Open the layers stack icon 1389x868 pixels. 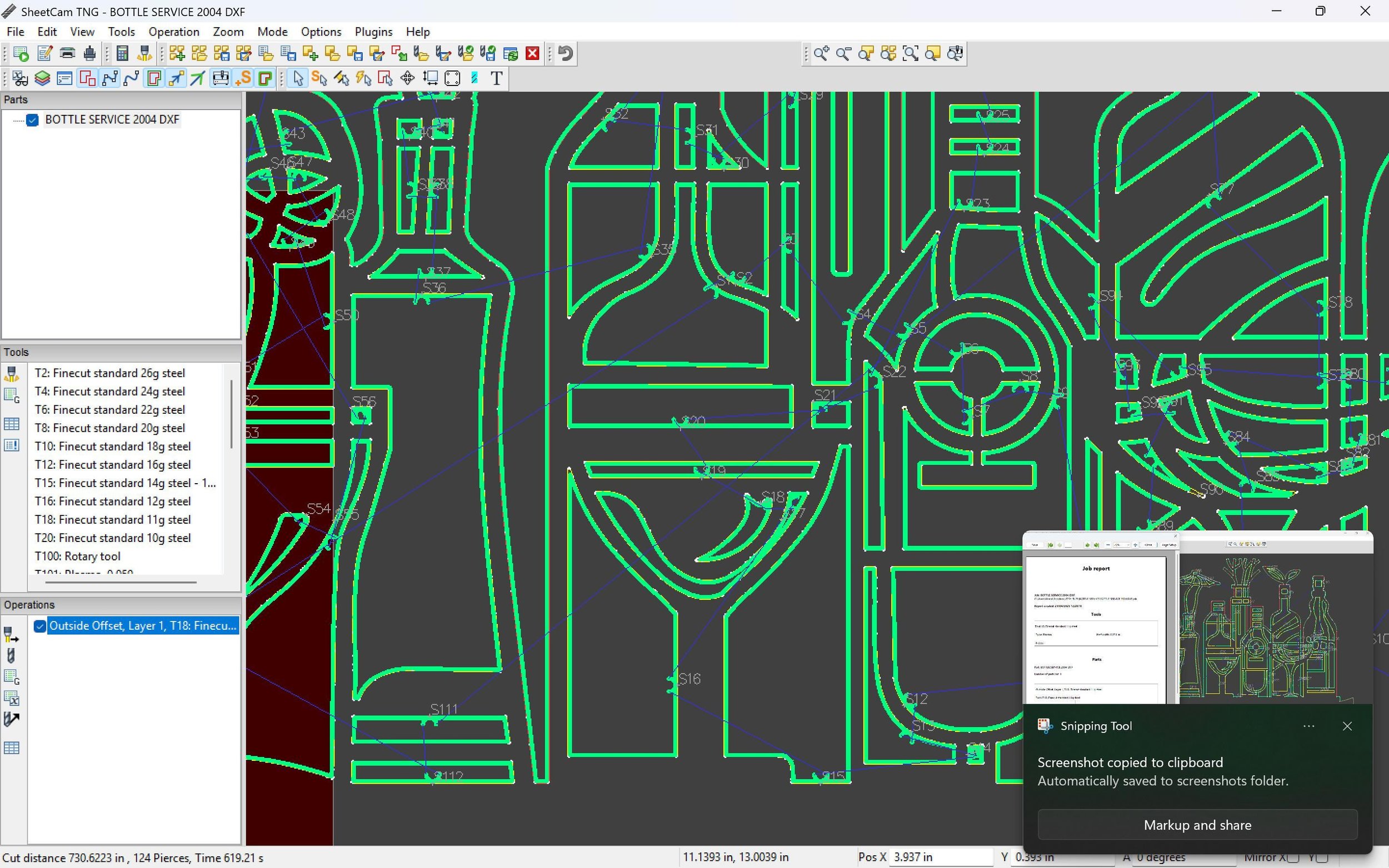click(42, 78)
